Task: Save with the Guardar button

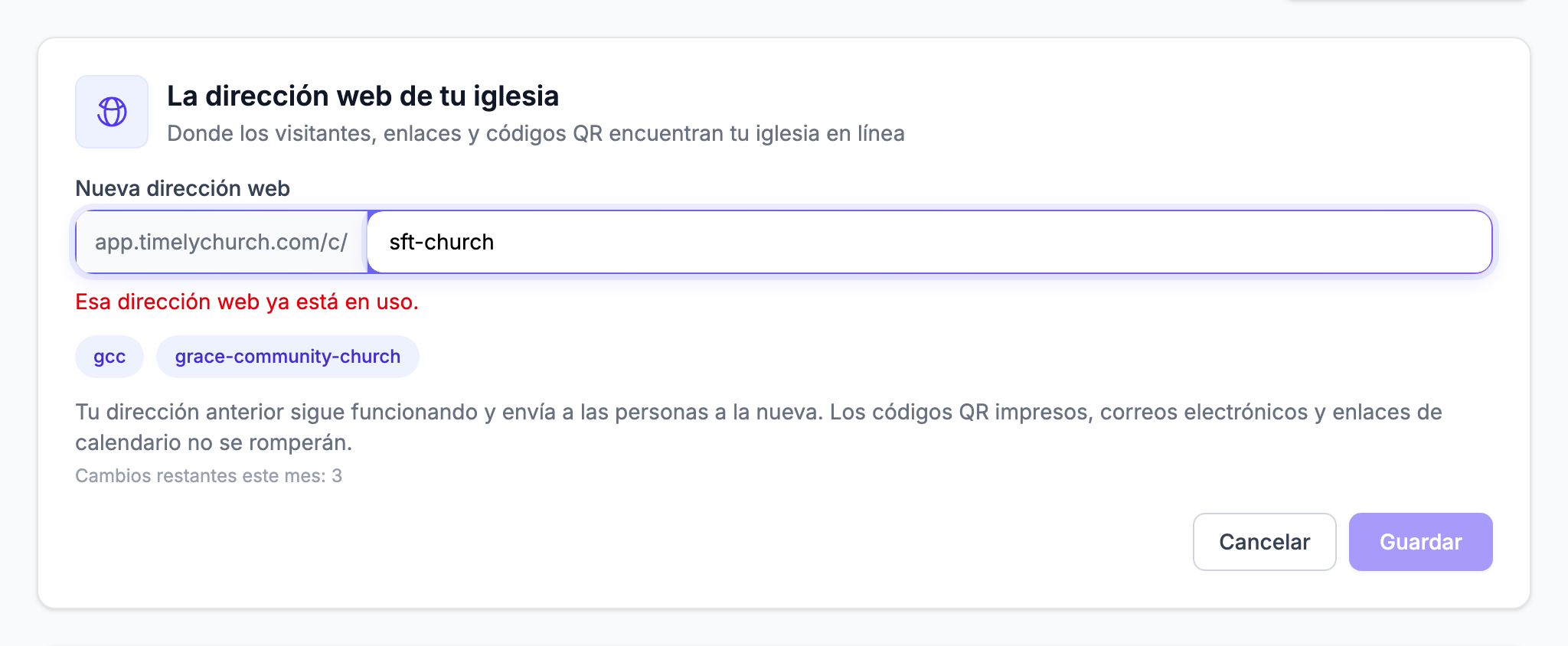Action: coord(1421,542)
